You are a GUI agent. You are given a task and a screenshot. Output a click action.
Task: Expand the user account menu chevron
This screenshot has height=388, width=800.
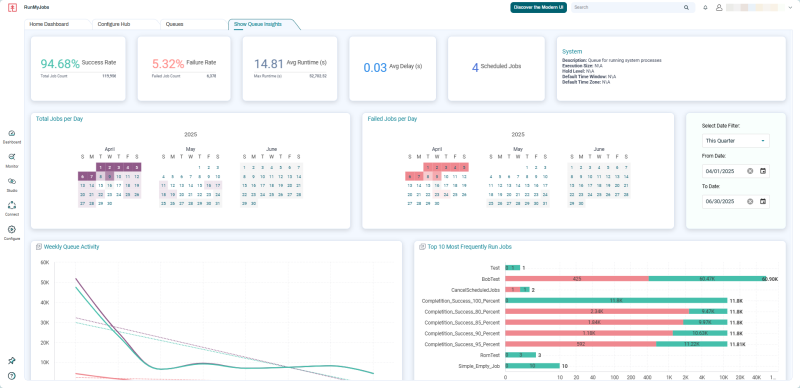(790, 8)
